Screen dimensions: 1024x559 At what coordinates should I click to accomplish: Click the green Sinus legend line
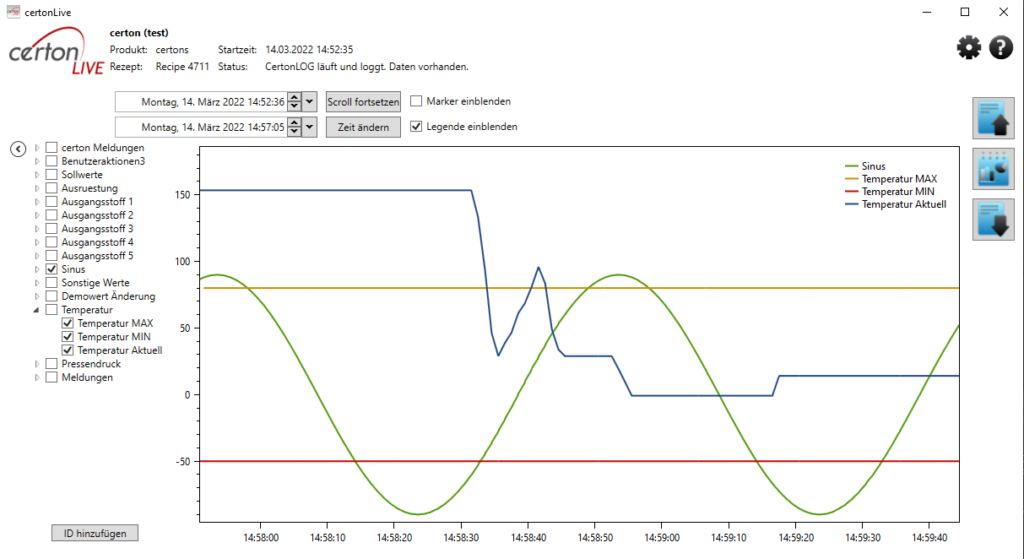pos(851,167)
